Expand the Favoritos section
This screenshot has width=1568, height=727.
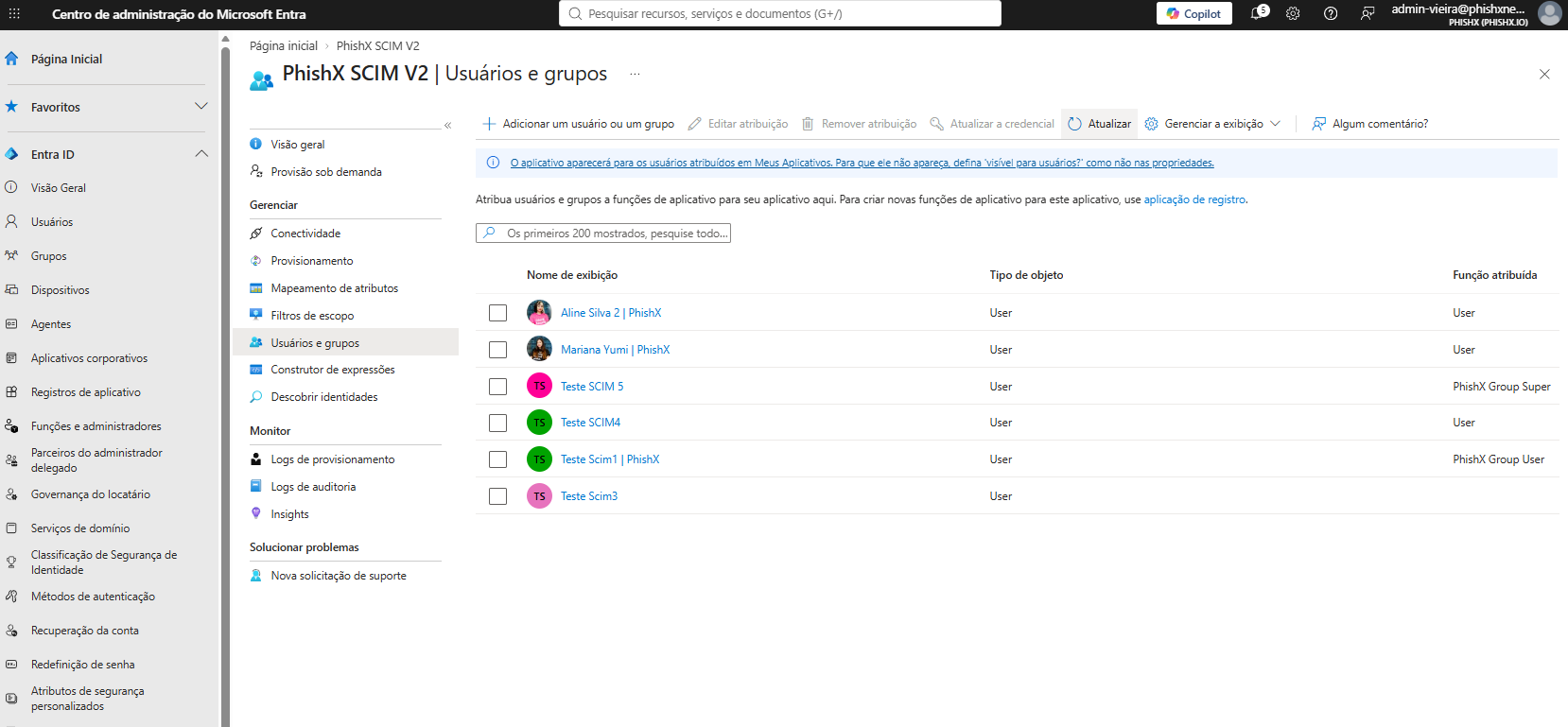coord(200,106)
